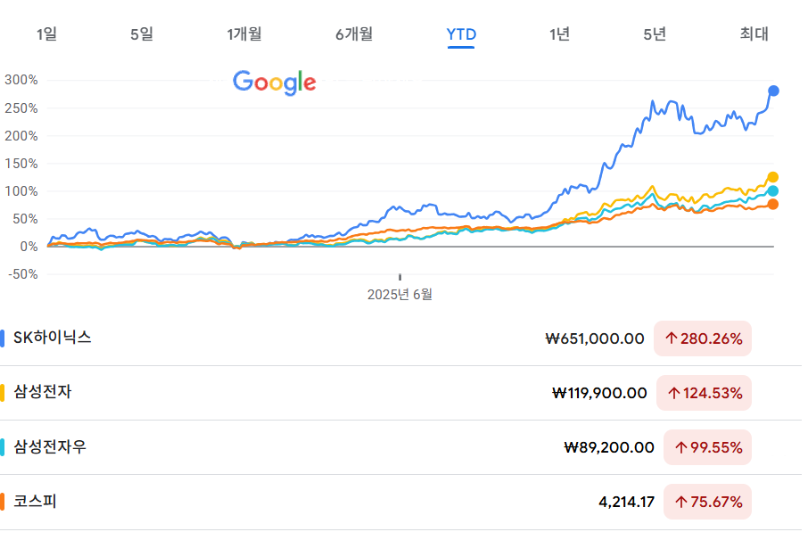Click the Google logo on the chart

click(274, 82)
